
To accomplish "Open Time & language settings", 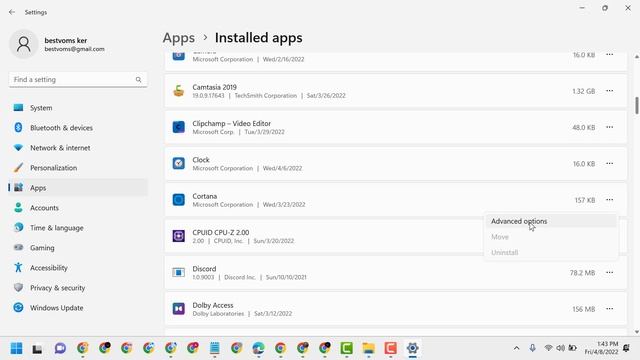I will pos(78,228).
